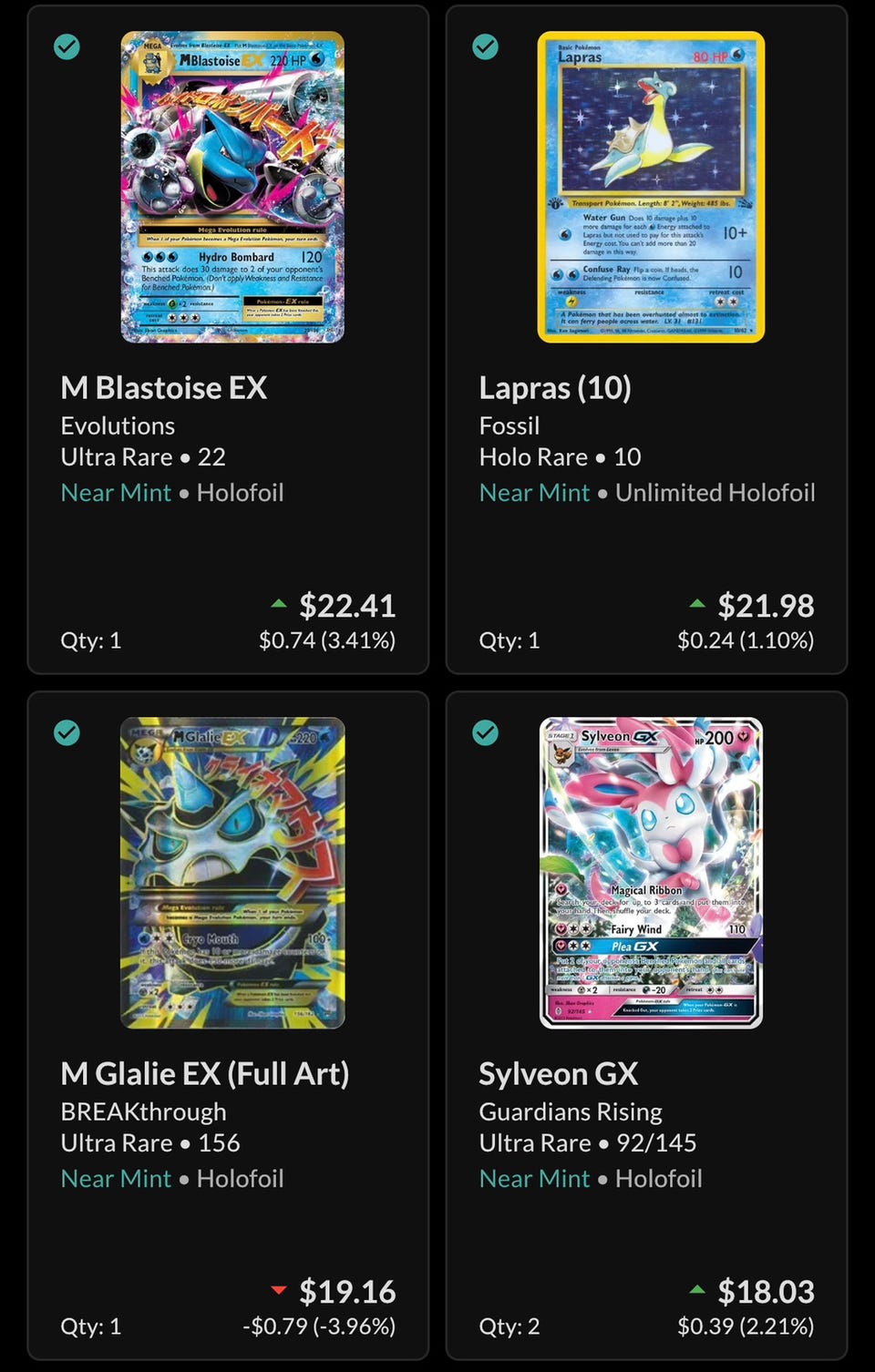View the Sylveon GX card image
Viewport: 875px width, 1372px height.
pyautogui.click(x=651, y=873)
